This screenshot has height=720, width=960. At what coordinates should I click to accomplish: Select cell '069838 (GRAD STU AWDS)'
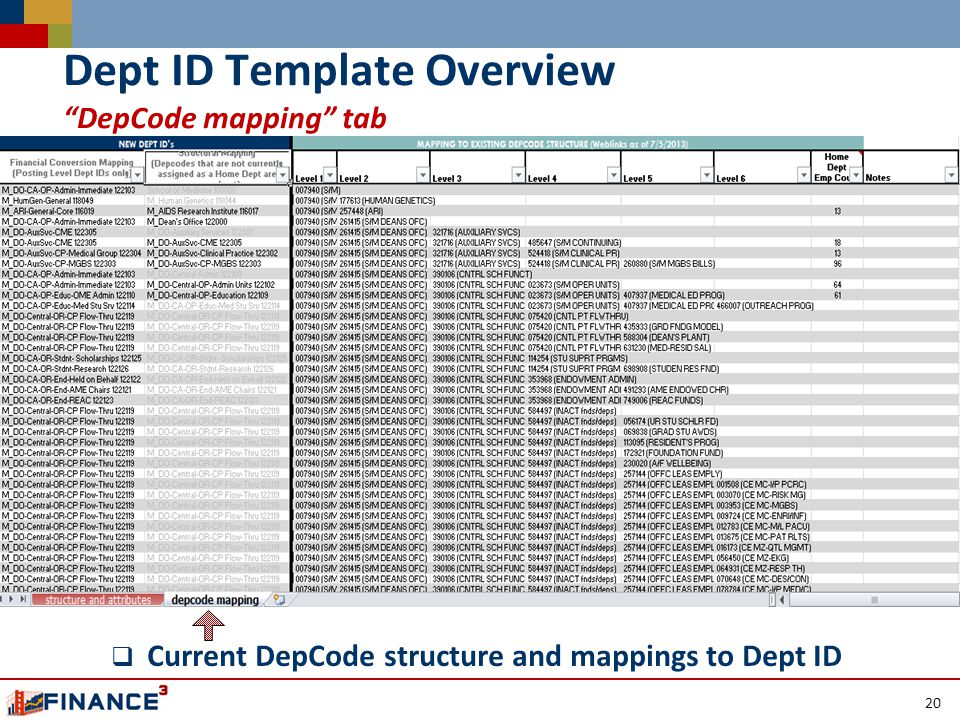(670, 432)
